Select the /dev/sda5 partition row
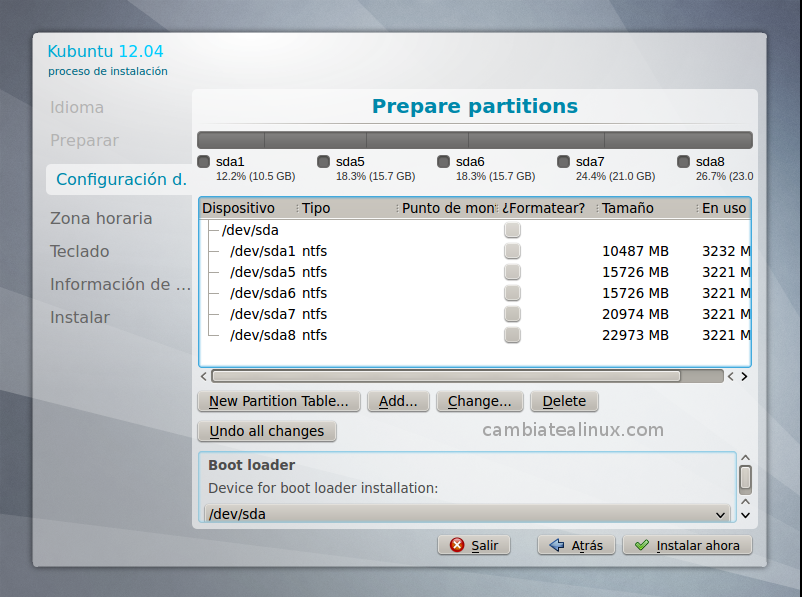 pos(475,272)
